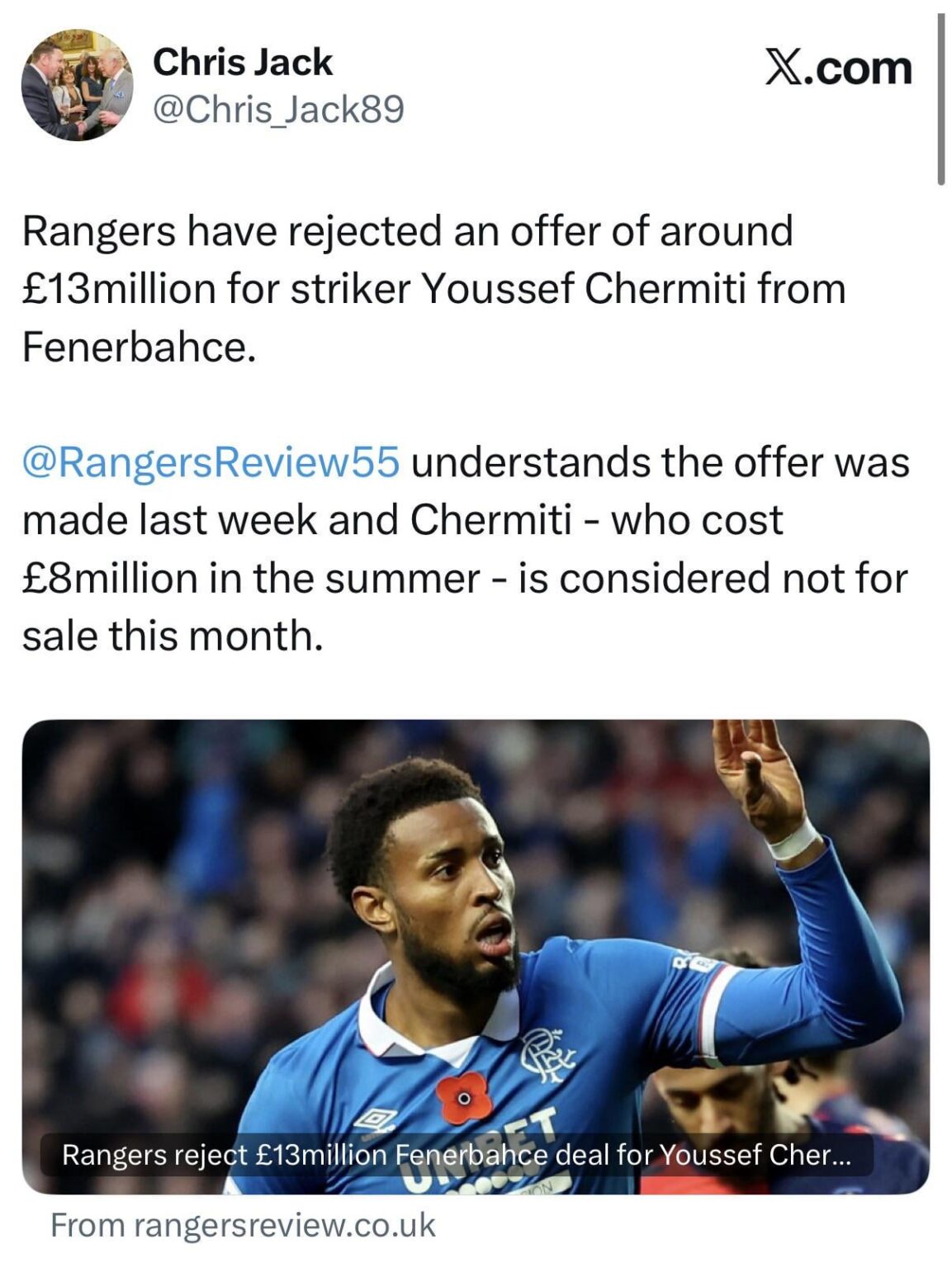Click the Rangers crest in the photo
Viewport: 952px width, 1268px height.
coord(546,1055)
